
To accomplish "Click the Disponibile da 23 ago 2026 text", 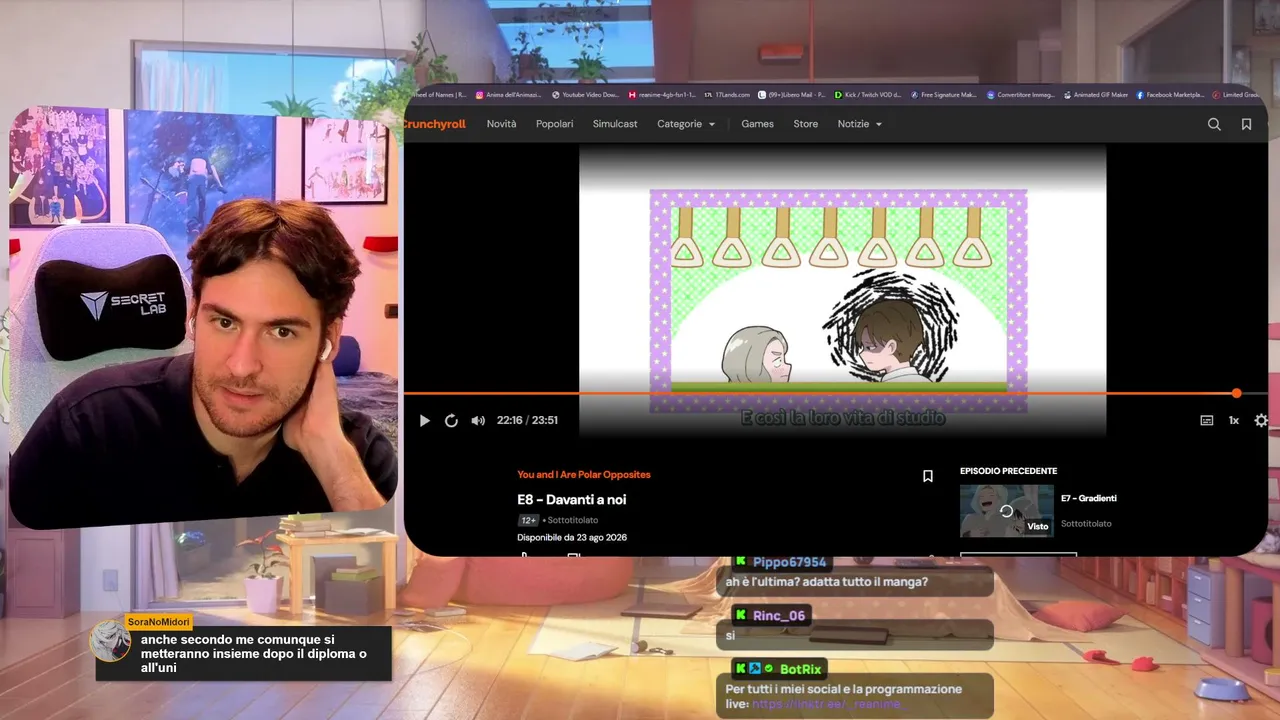I will (572, 538).
